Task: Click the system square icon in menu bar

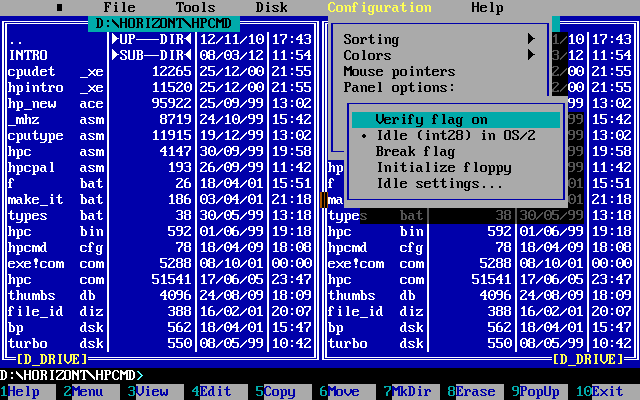Action: pos(60,7)
